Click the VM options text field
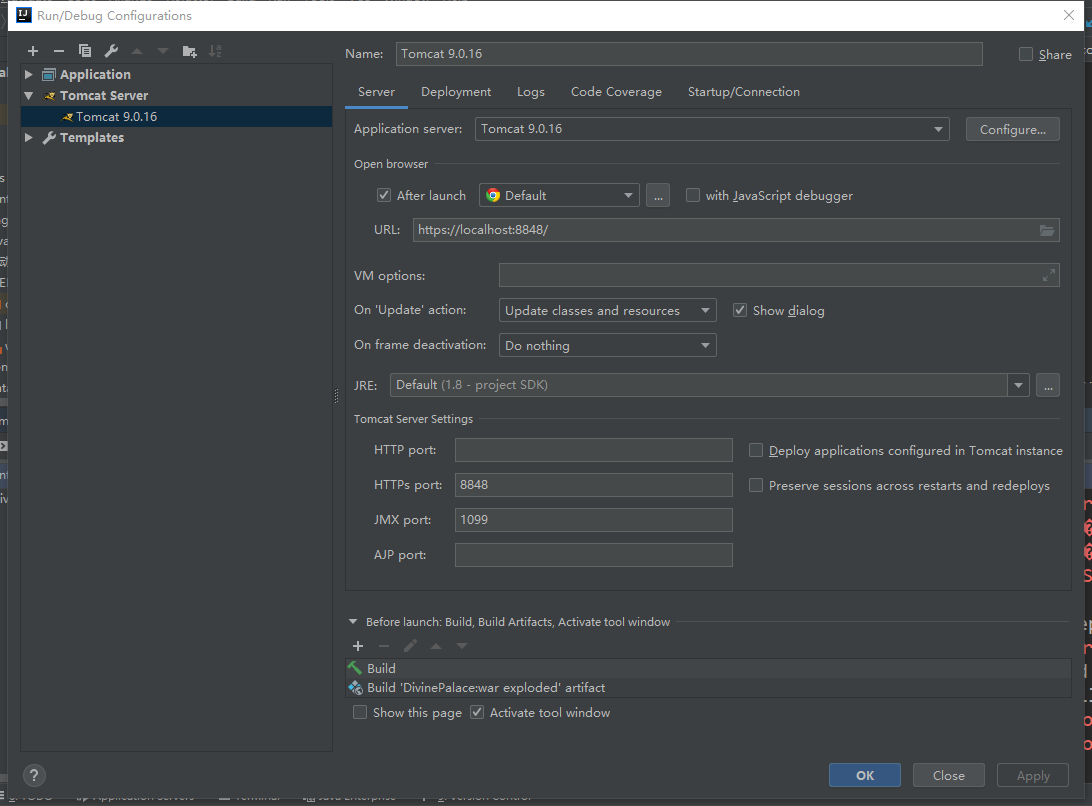The image size is (1092, 806). (779, 275)
